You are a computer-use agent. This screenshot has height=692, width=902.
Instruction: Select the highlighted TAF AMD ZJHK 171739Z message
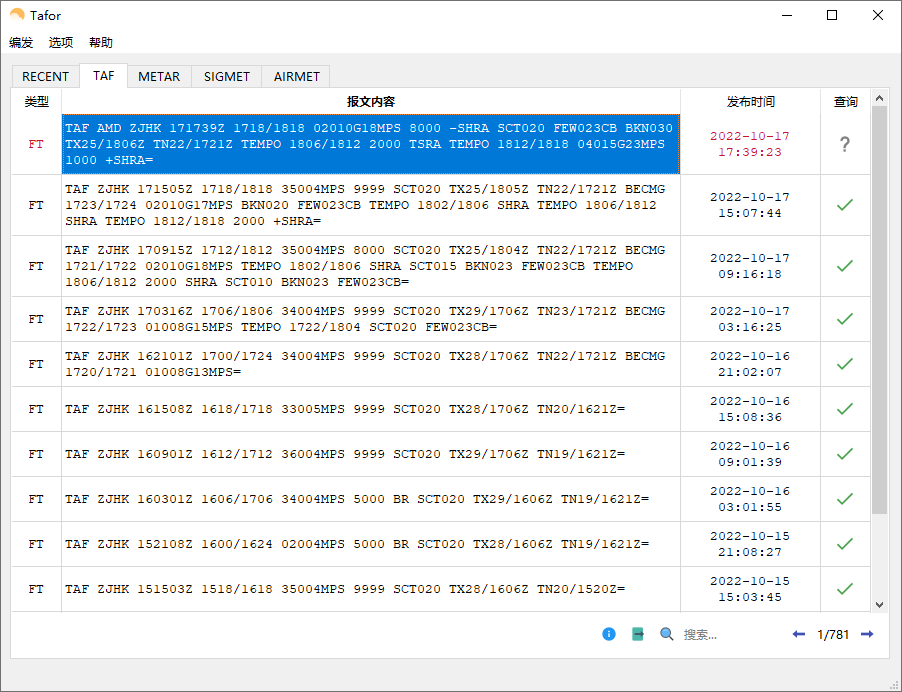click(370, 144)
